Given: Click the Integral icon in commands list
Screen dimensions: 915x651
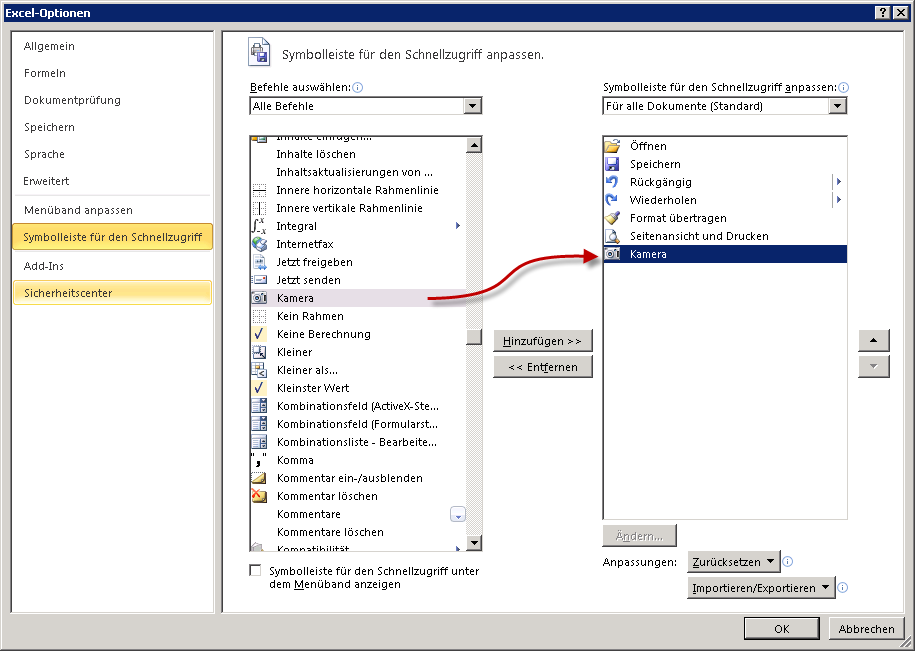Looking at the screenshot, I should pyautogui.click(x=259, y=226).
